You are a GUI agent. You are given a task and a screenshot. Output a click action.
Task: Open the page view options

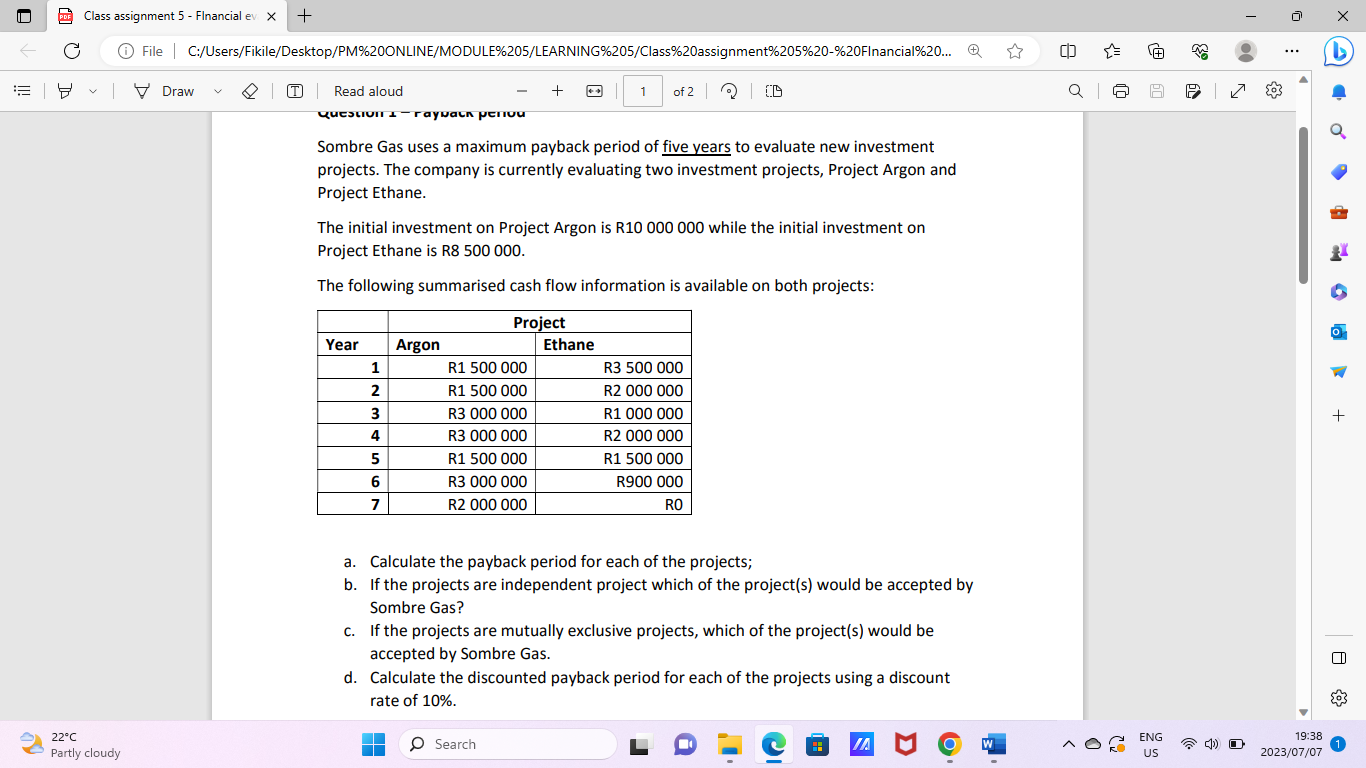pos(772,91)
